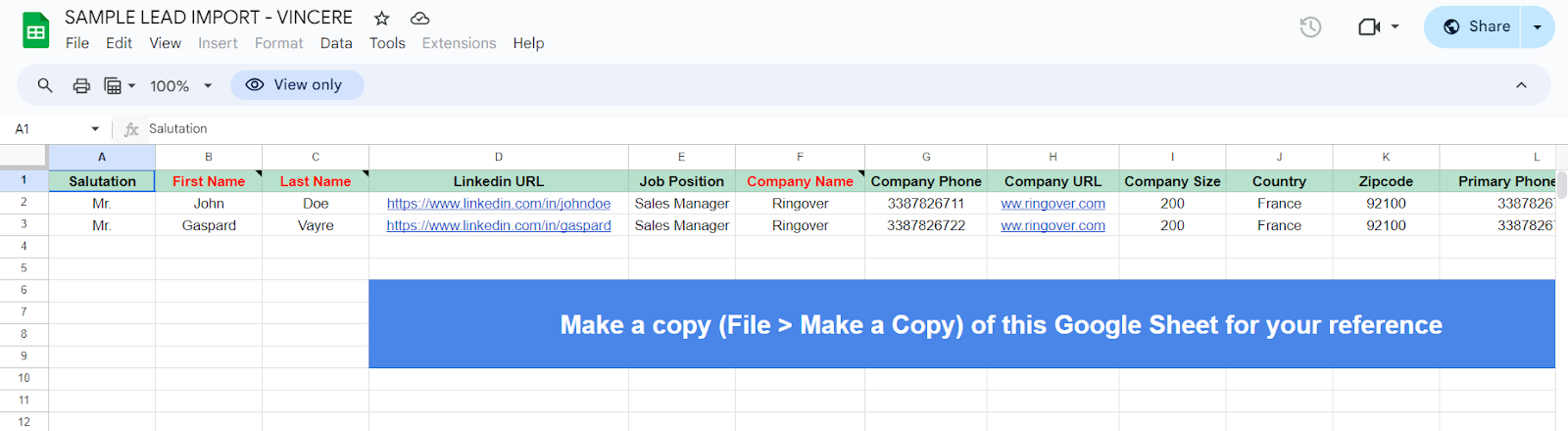This screenshot has width=1568, height=431.
Task: Open the Data menu
Action: pyautogui.click(x=336, y=43)
